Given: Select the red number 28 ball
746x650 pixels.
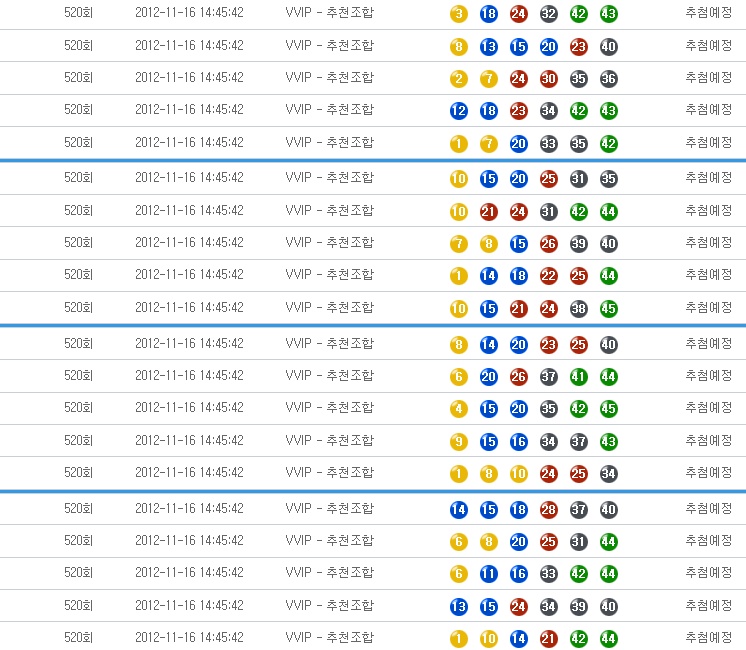Looking at the screenshot, I should (549, 509).
